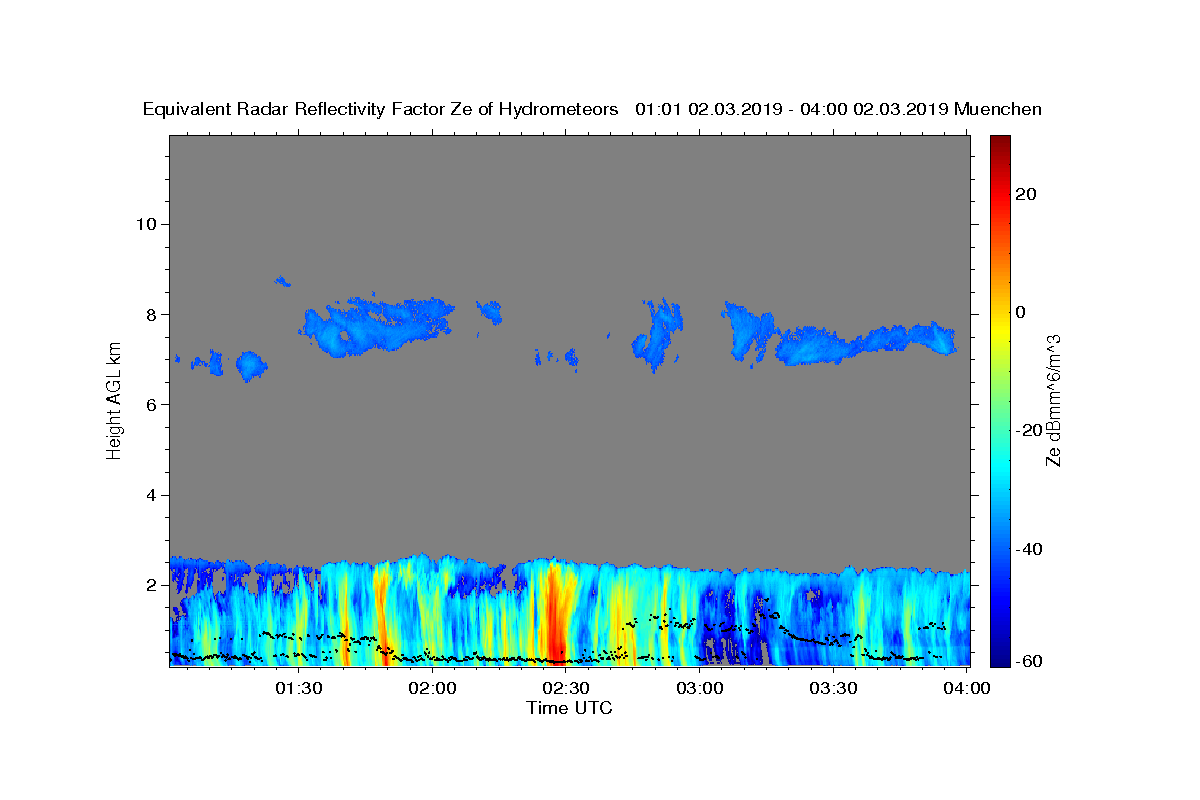The width and height of the screenshot is (1200, 800).
Task: Click the plot title text
Action: click(592, 109)
